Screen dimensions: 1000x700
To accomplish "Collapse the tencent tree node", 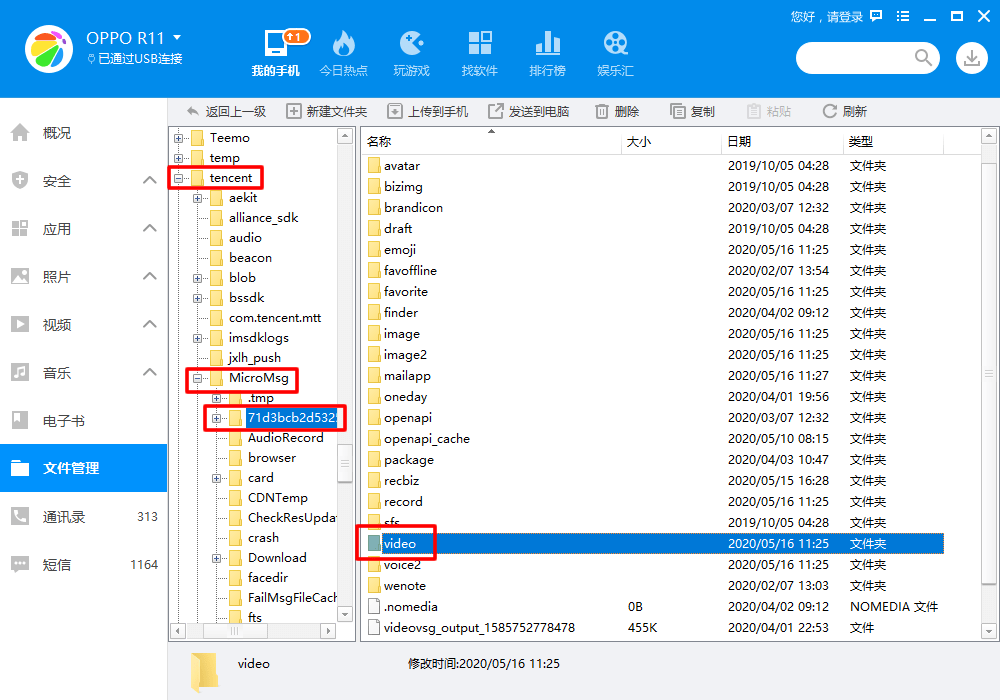I will click(x=179, y=178).
